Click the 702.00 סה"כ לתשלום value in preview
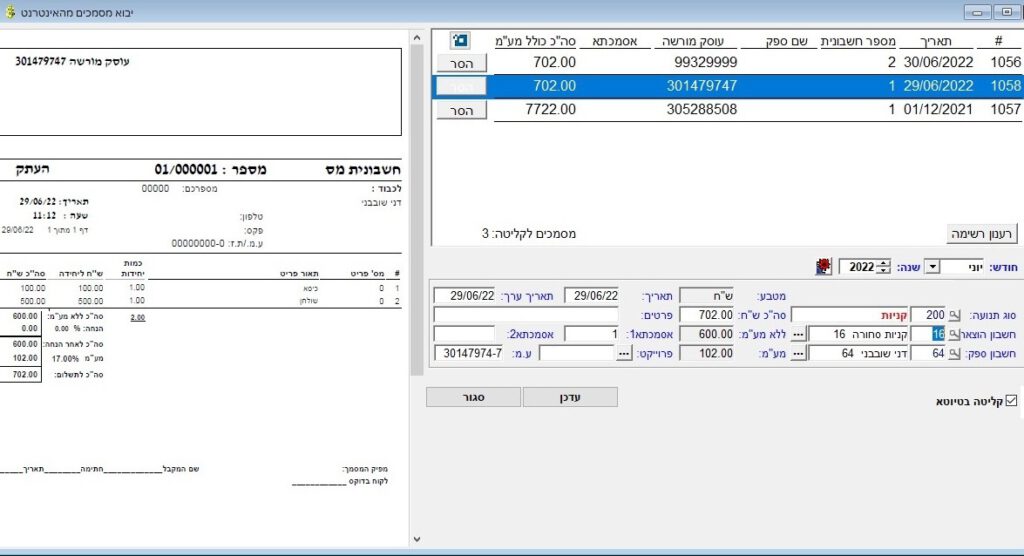Image resolution: width=1024 pixels, height=556 pixels. pos(25,375)
